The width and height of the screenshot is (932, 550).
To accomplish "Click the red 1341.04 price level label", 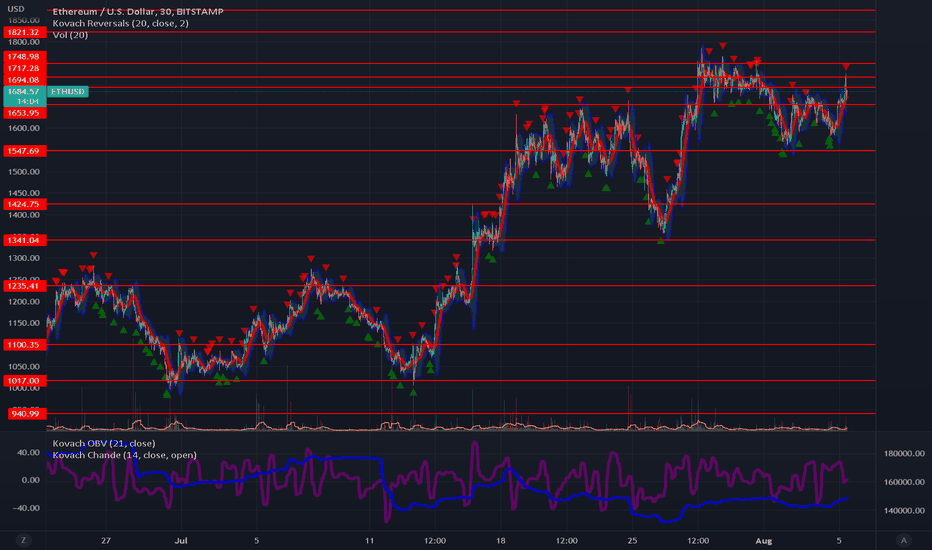I will tap(24, 240).
